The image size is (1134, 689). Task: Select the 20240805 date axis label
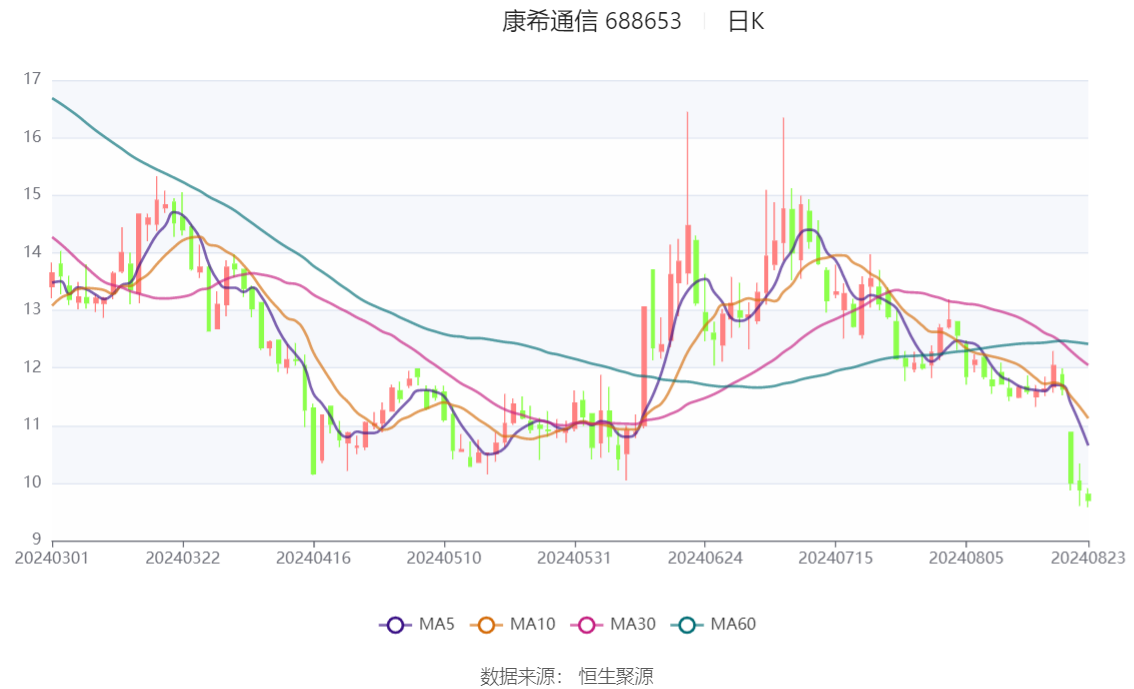(966, 558)
